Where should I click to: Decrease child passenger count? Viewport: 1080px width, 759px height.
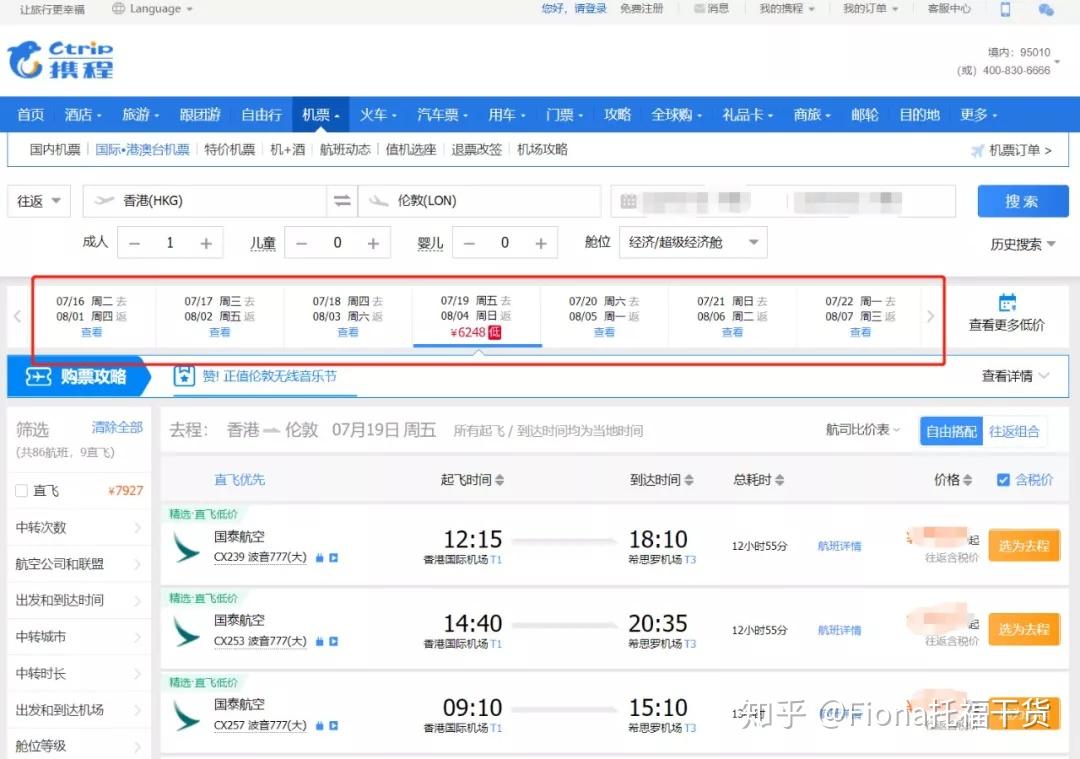pos(301,243)
